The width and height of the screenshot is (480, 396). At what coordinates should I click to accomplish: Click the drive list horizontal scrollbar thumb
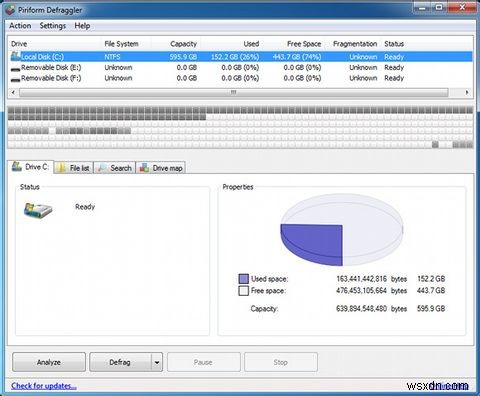[233, 92]
